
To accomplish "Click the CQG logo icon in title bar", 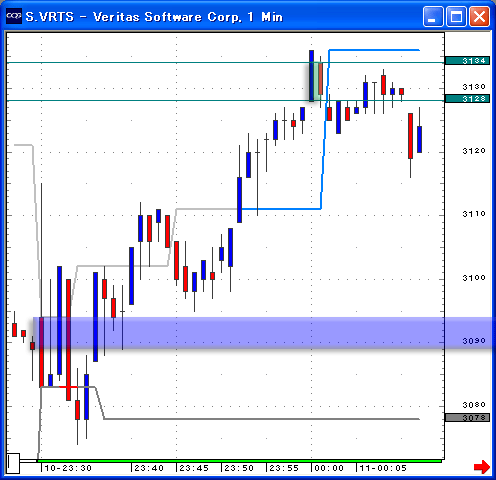I will (14, 16).
